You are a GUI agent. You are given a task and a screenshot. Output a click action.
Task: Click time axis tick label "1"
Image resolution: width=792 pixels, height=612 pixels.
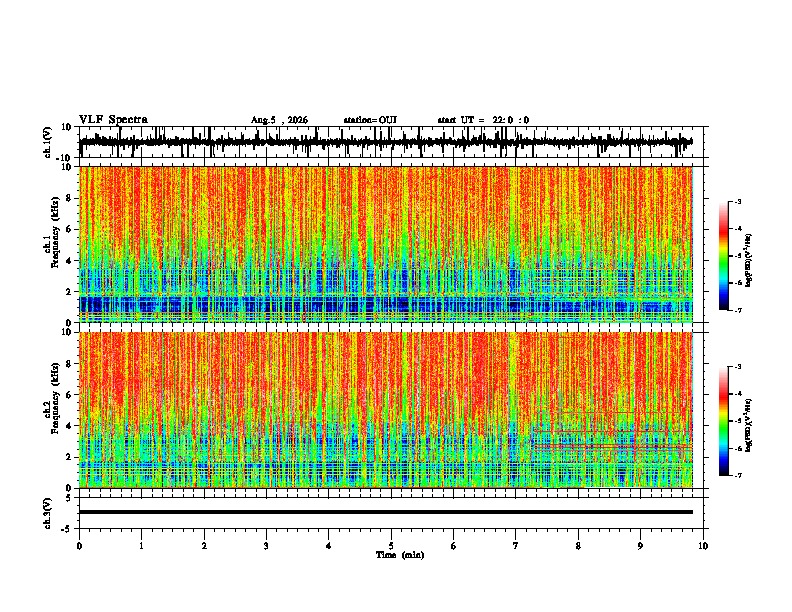141,546
